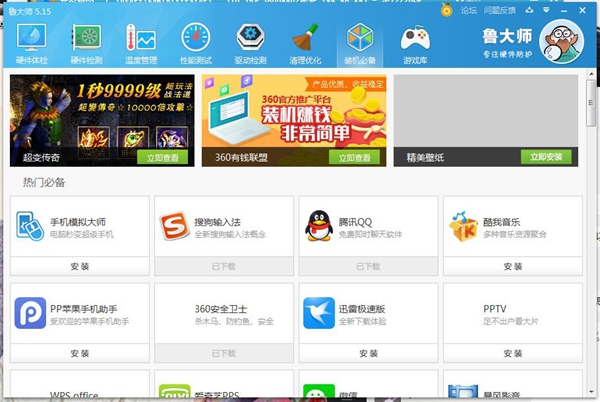Open the 硬件体检 hardware checkup section
Image resolution: width=600 pixels, height=402 pixels.
(31, 43)
